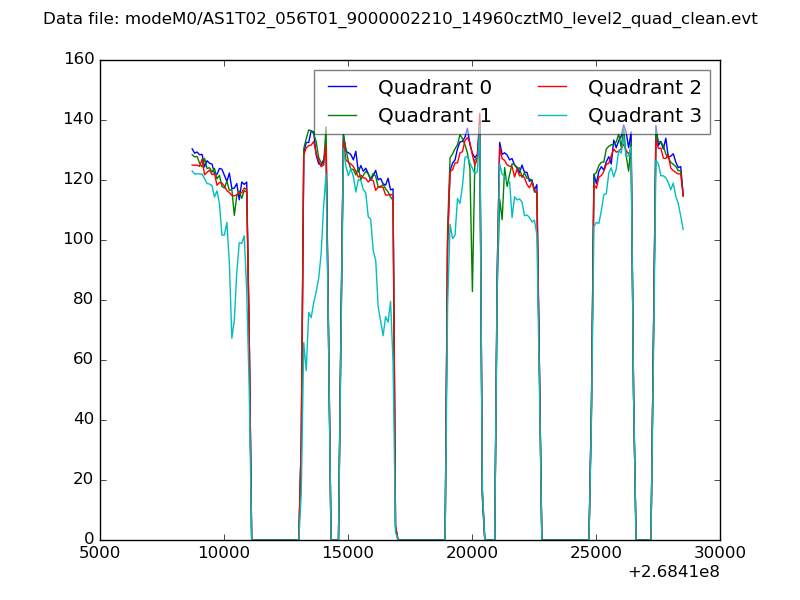
Task: Click the 20 y-axis tick label
Action: 82,480
